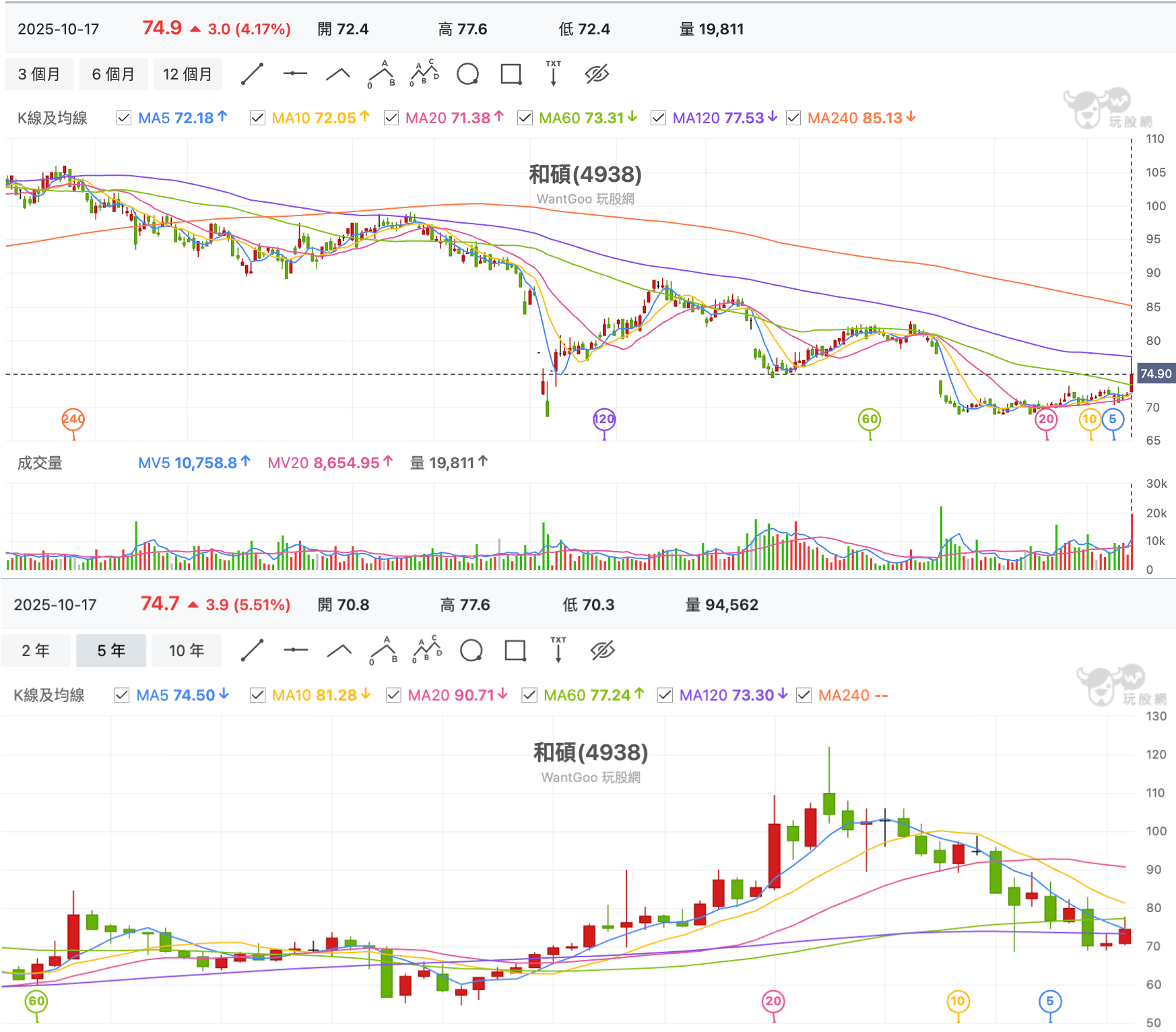Choose the 0-A-B wave tool in bottom chart
The width and height of the screenshot is (1176, 1032).
click(383, 651)
